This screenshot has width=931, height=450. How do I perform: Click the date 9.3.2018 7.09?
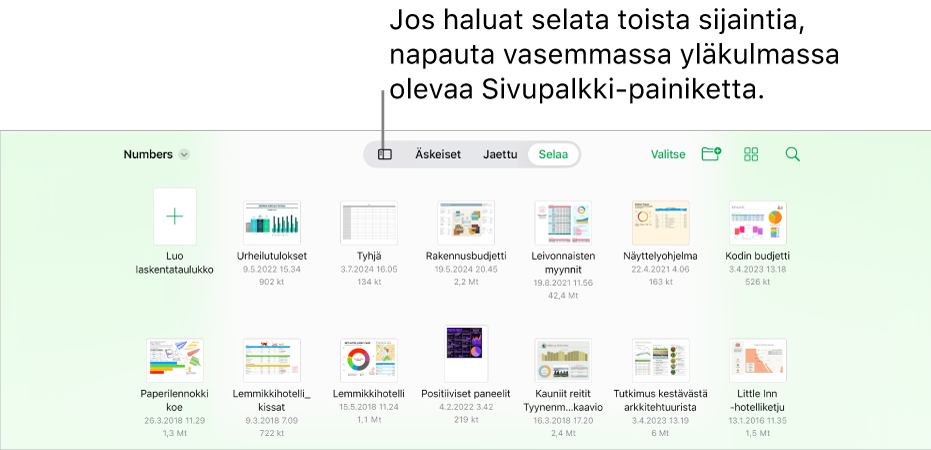pyautogui.click(x=272, y=420)
